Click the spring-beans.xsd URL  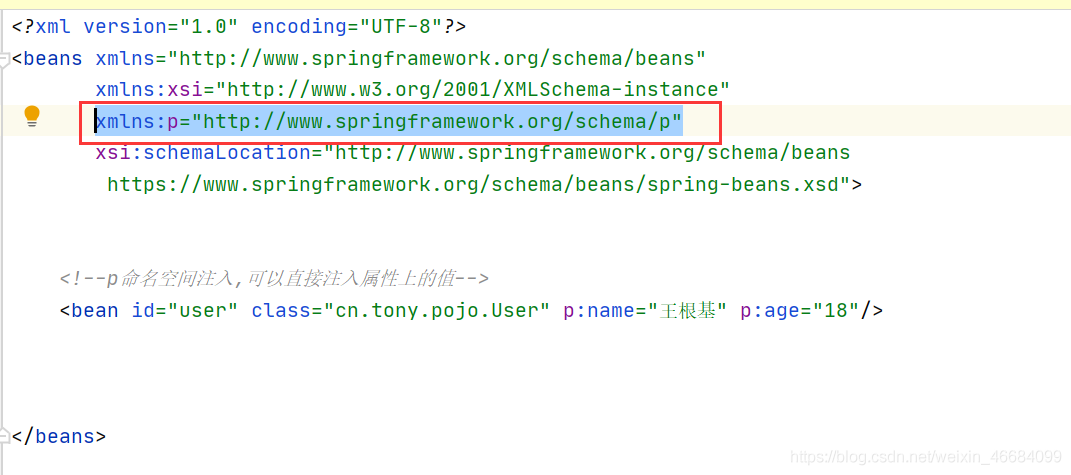pyautogui.click(x=477, y=184)
